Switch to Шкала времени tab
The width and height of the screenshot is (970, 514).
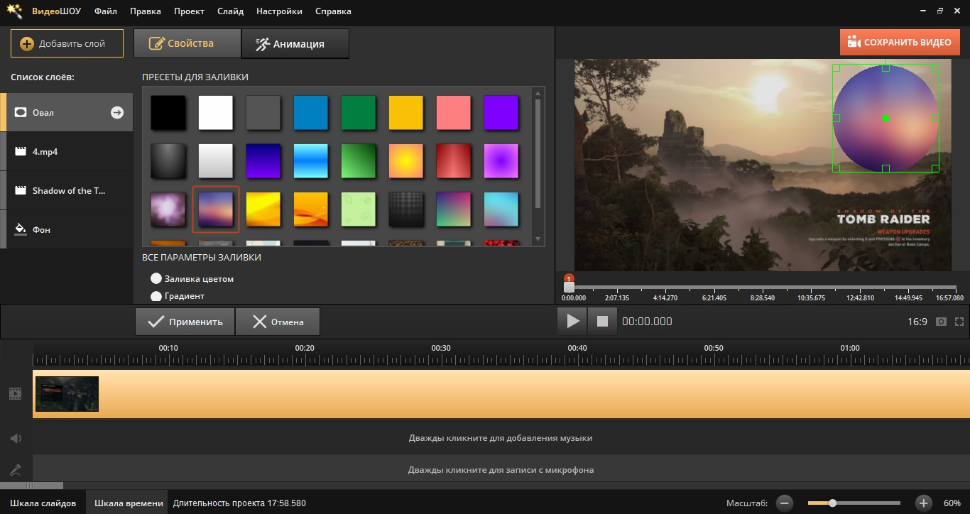[x=128, y=503]
